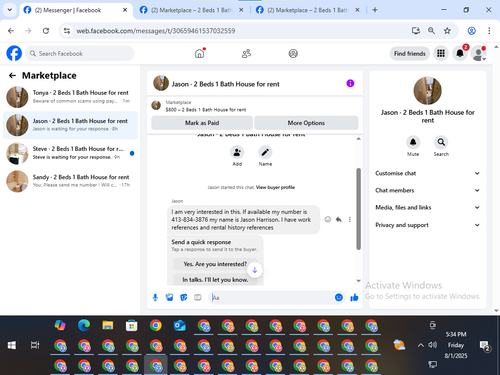Viewport: 500px width, 375px height.
Task: Open the Friends icon in top navigation
Action: [x=246, y=53]
